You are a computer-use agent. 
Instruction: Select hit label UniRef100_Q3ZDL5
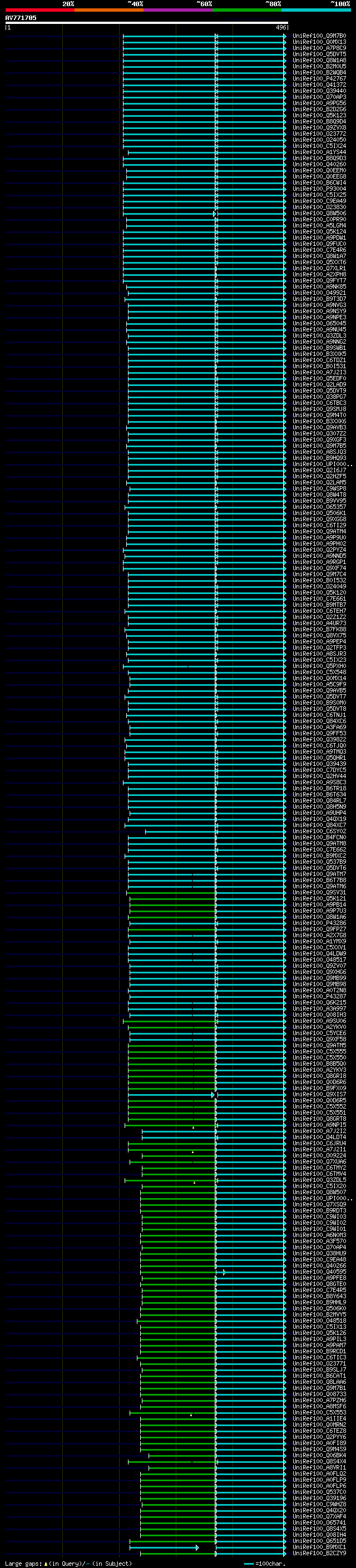pyautogui.click(x=319, y=1180)
